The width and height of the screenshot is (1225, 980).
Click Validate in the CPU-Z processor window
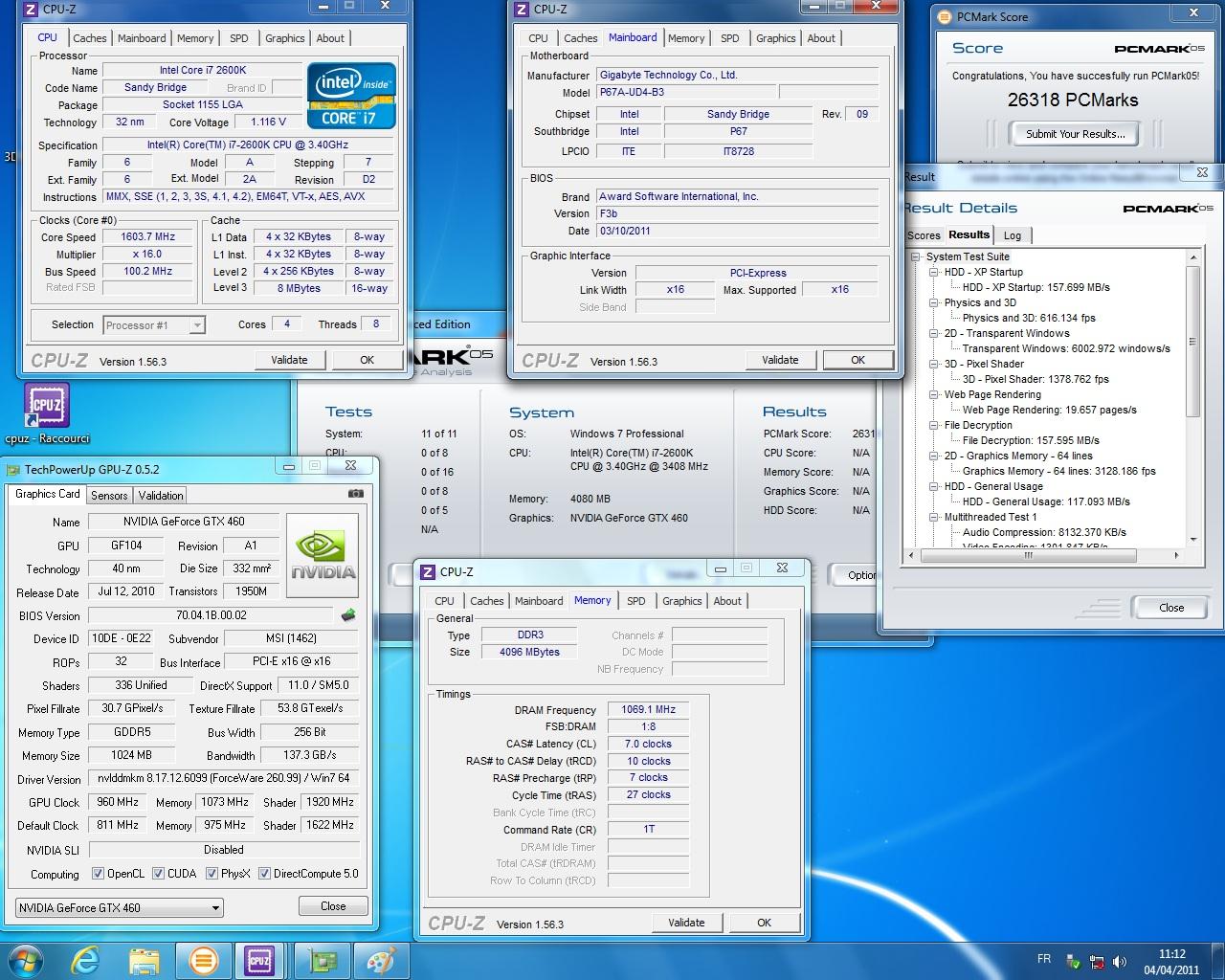[289, 360]
